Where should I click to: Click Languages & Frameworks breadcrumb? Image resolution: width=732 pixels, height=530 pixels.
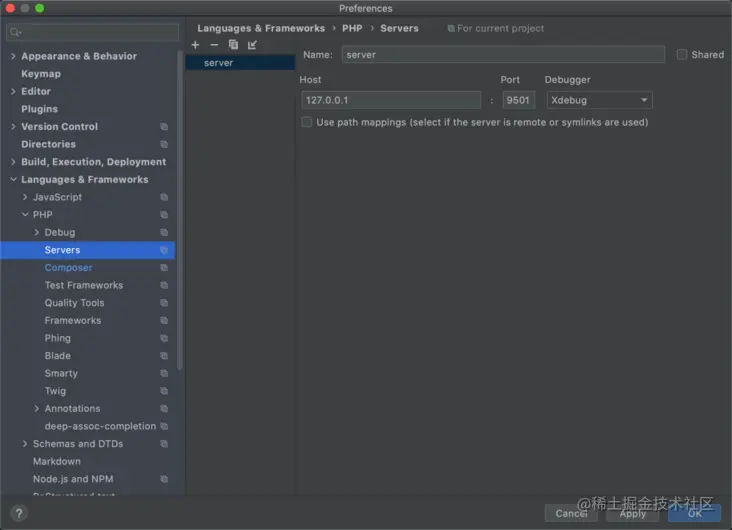pos(261,28)
